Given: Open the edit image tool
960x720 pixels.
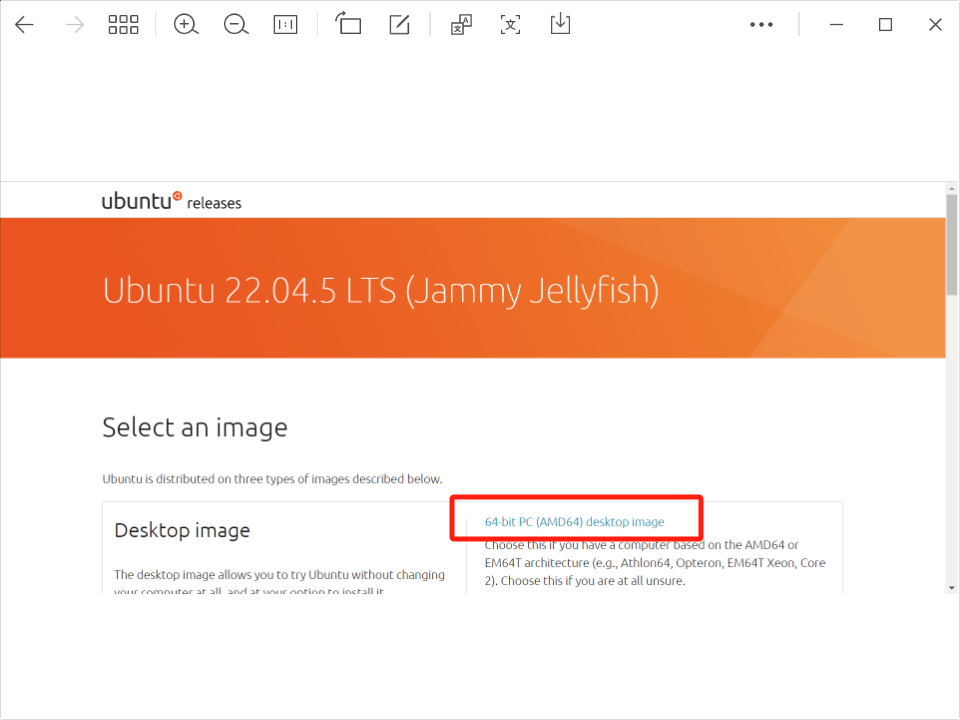Looking at the screenshot, I should (x=399, y=24).
